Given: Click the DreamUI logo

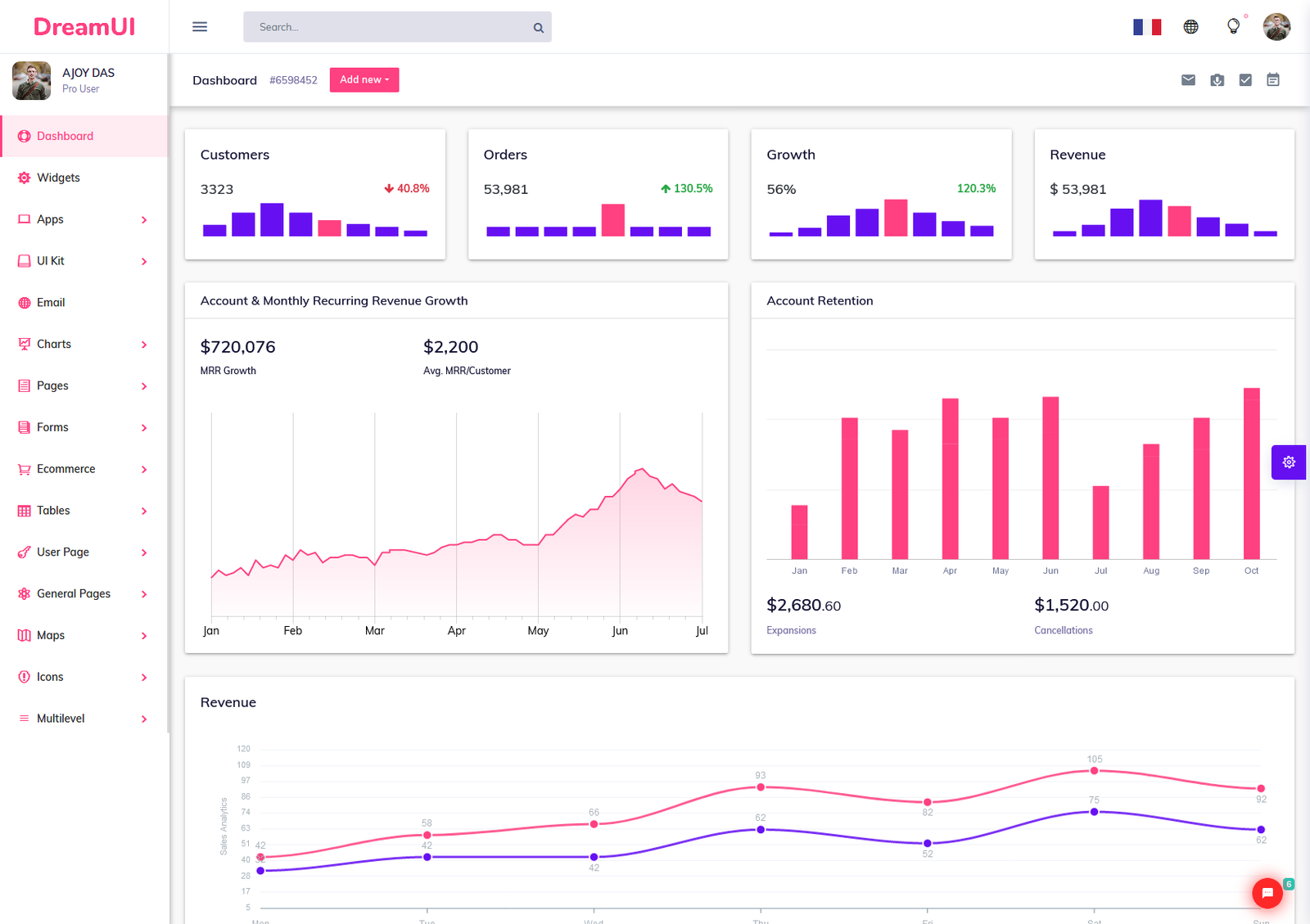Looking at the screenshot, I should pyautogui.click(x=84, y=27).
